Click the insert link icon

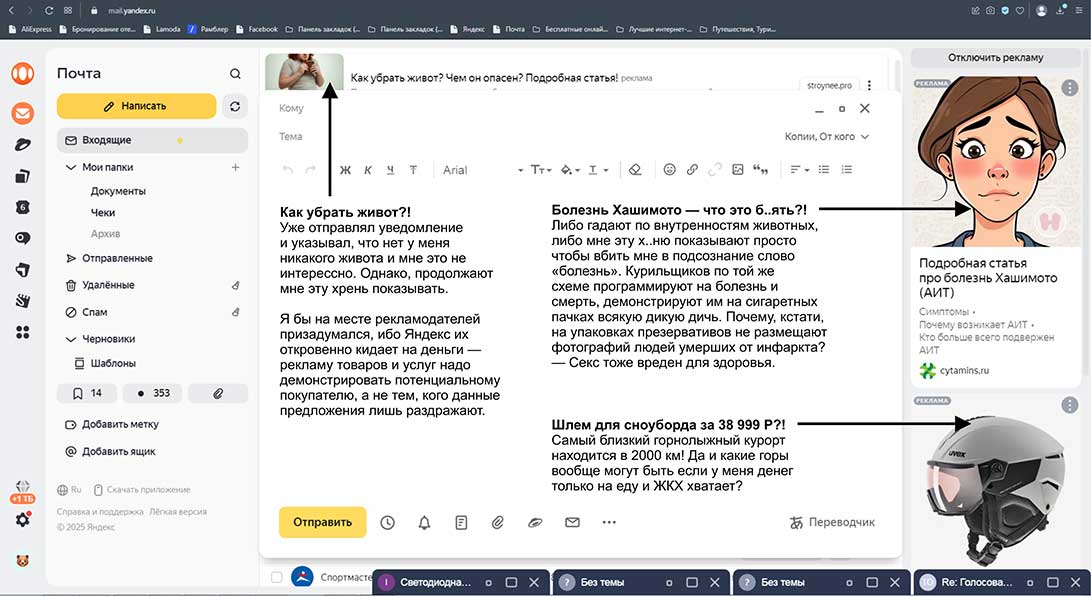tap(692, 170)
